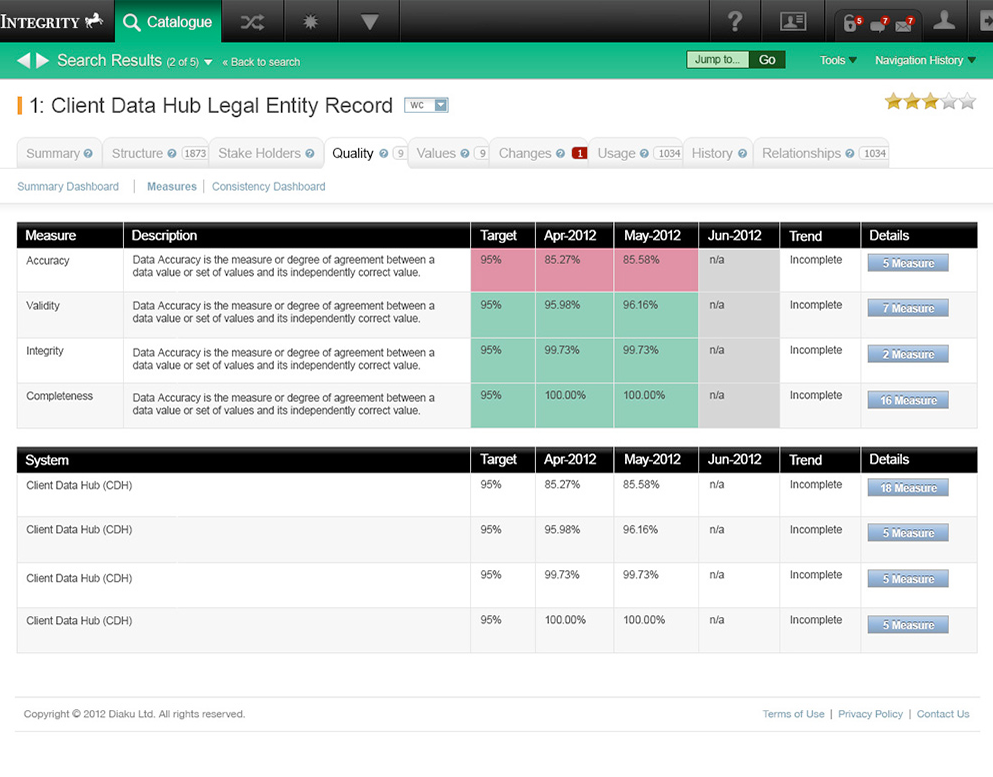Click the shuffle arrows icon in top bar
The image size is (993, 777).
click(x=252, y=22)
